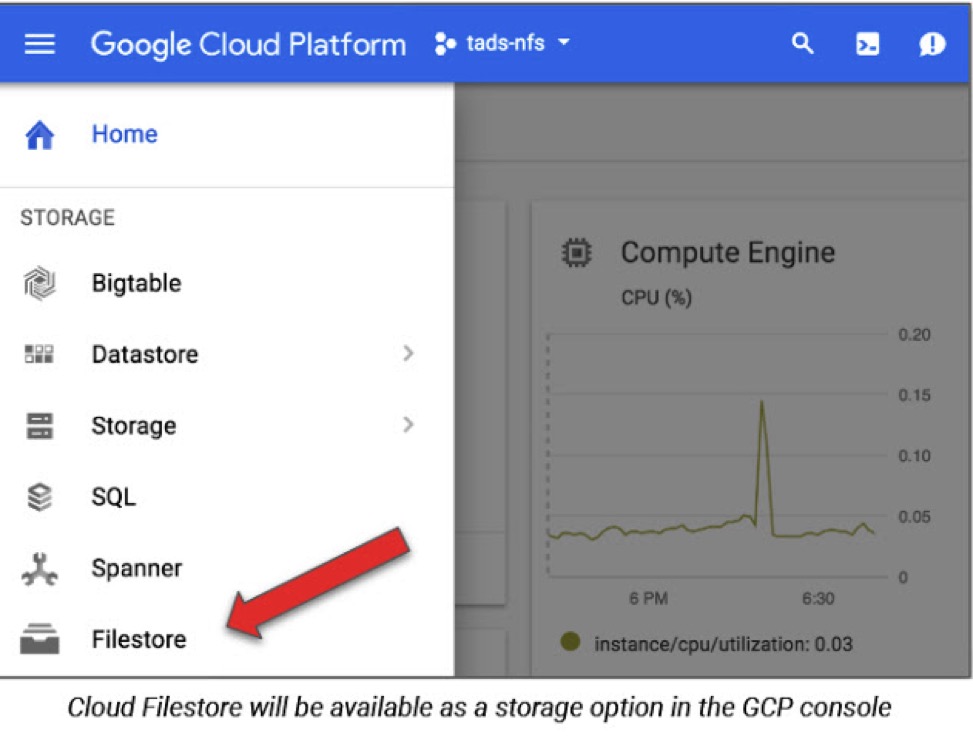973x736 pixels.
Task: Click the Compute Engine card heading
Action: (728, 253)
